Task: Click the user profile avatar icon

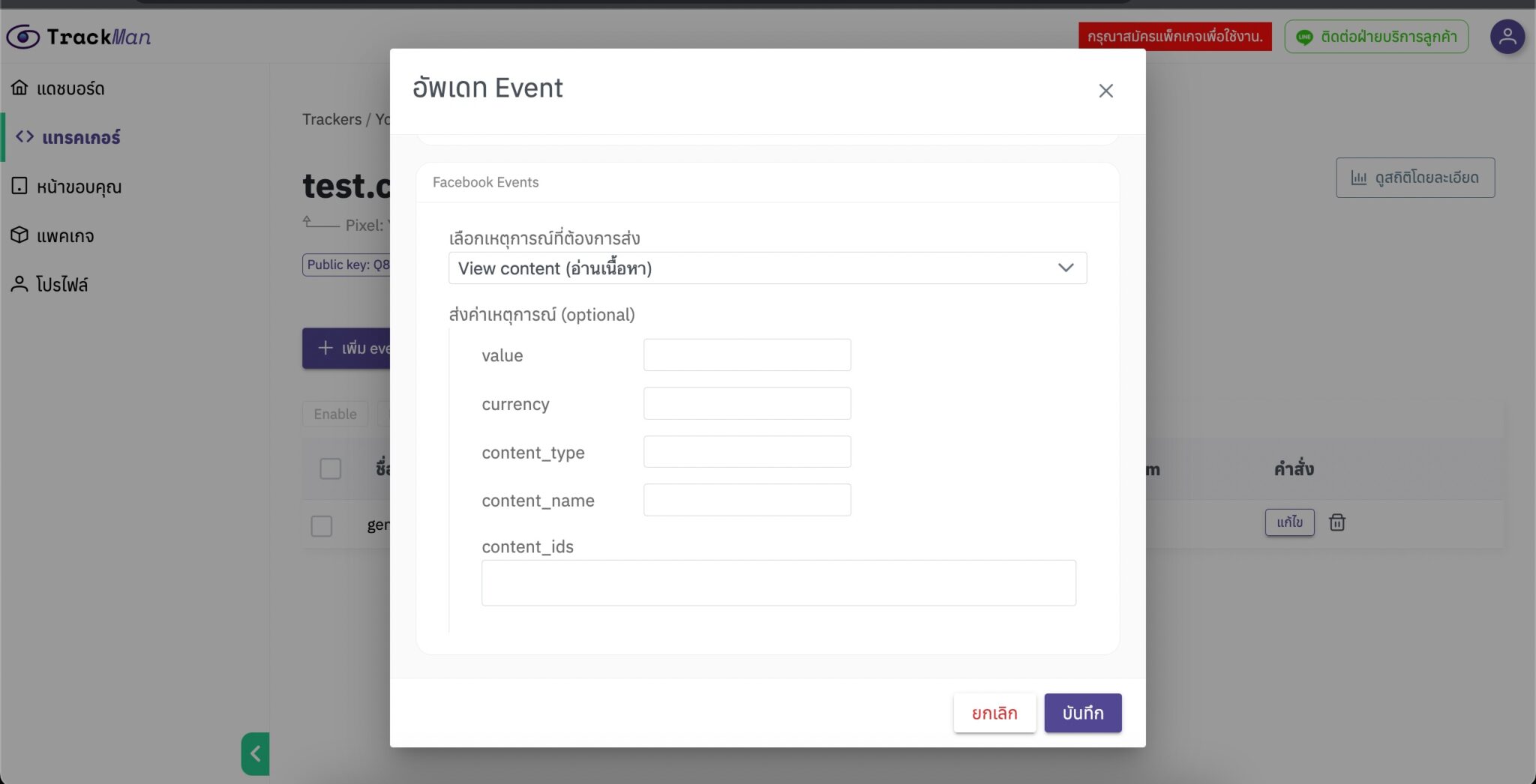Action: coord(1507,37)
